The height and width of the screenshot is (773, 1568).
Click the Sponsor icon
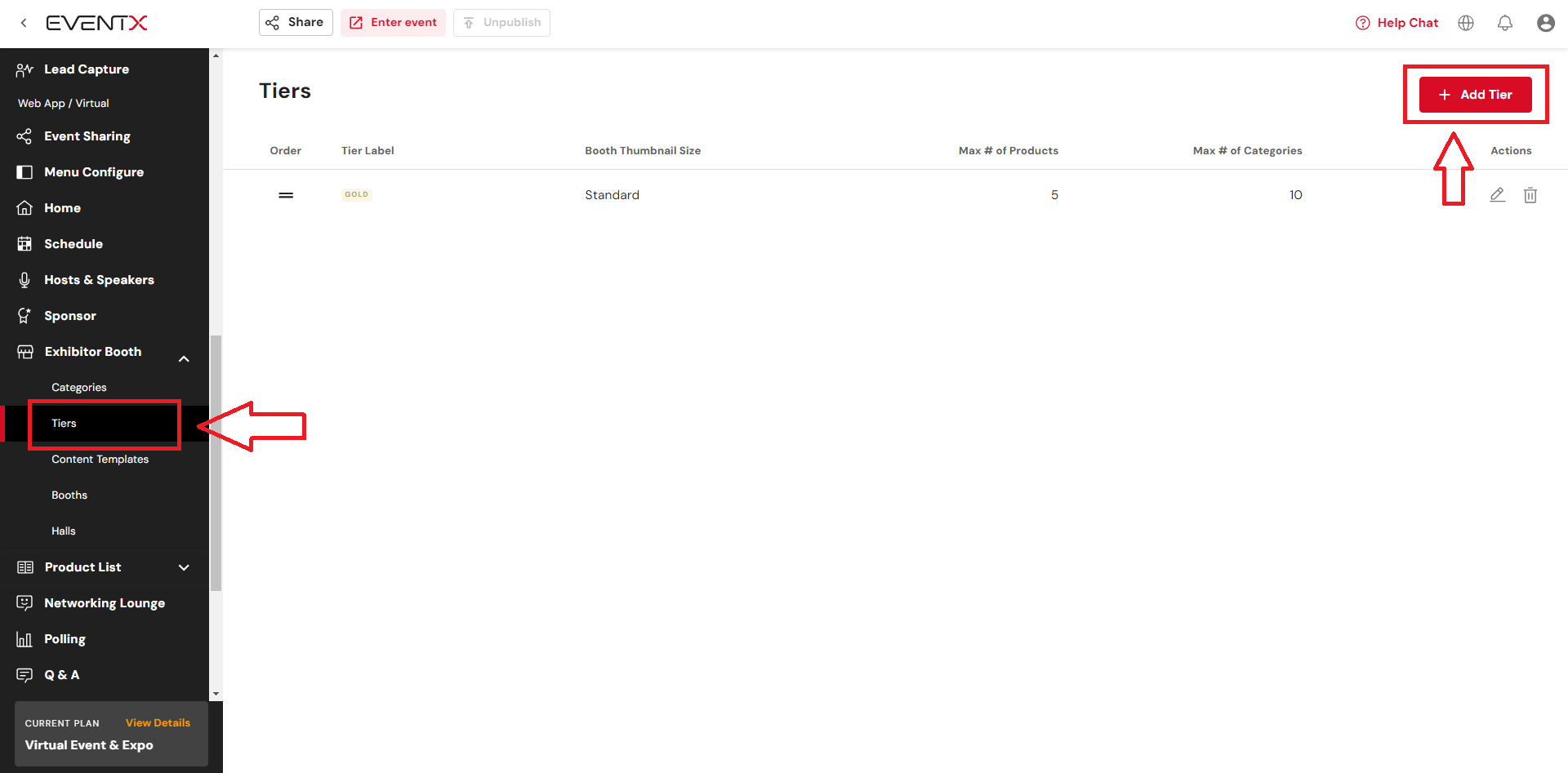coord(24,316)
